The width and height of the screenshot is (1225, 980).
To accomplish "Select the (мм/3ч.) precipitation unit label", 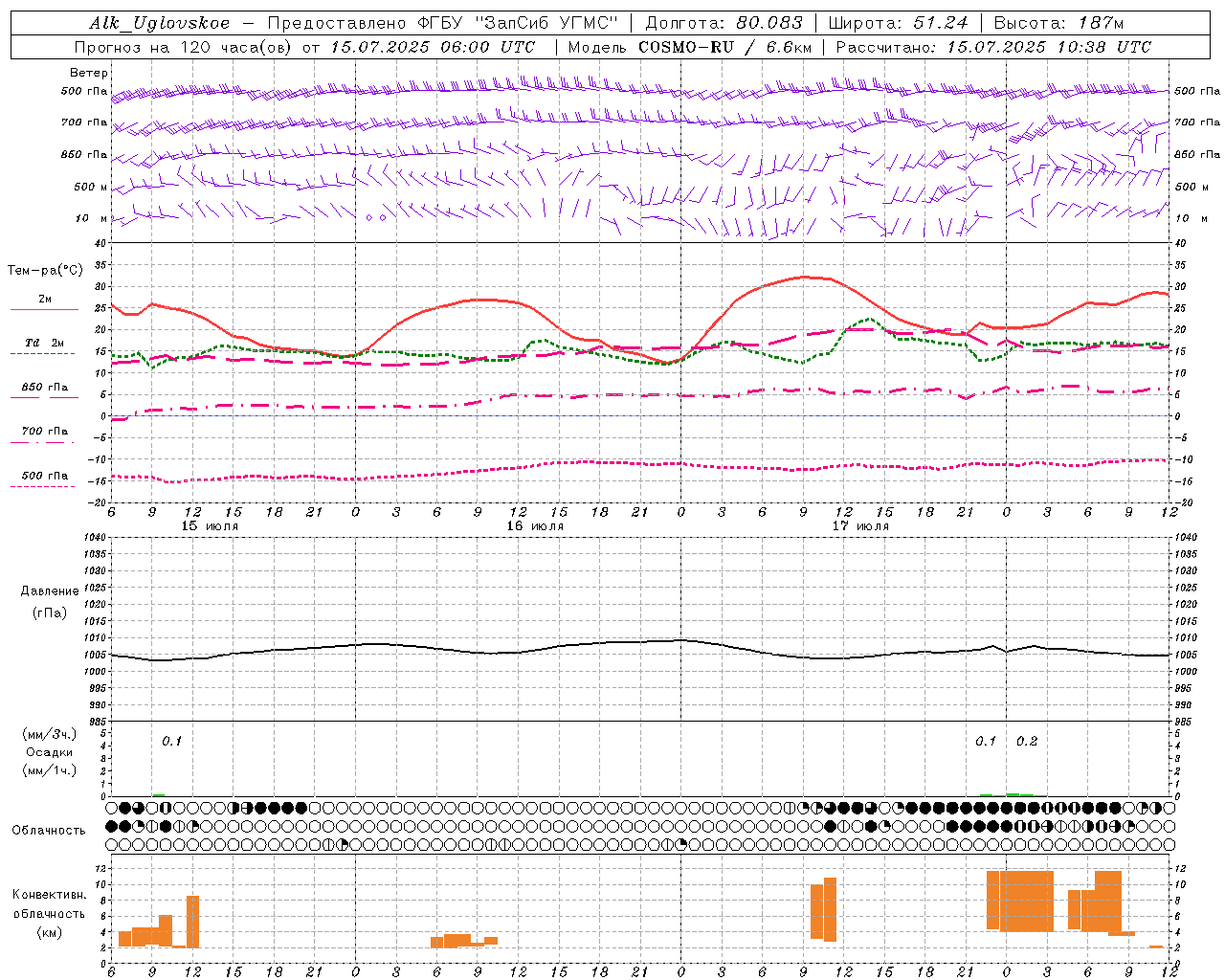I will point(50,734).
